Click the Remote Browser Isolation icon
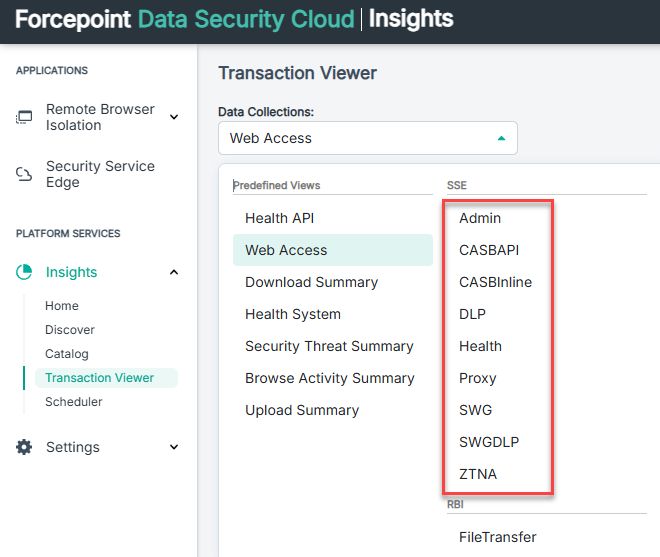Image resolution: width=660 pixels, height=557 pixels. [x=24, y=117]
